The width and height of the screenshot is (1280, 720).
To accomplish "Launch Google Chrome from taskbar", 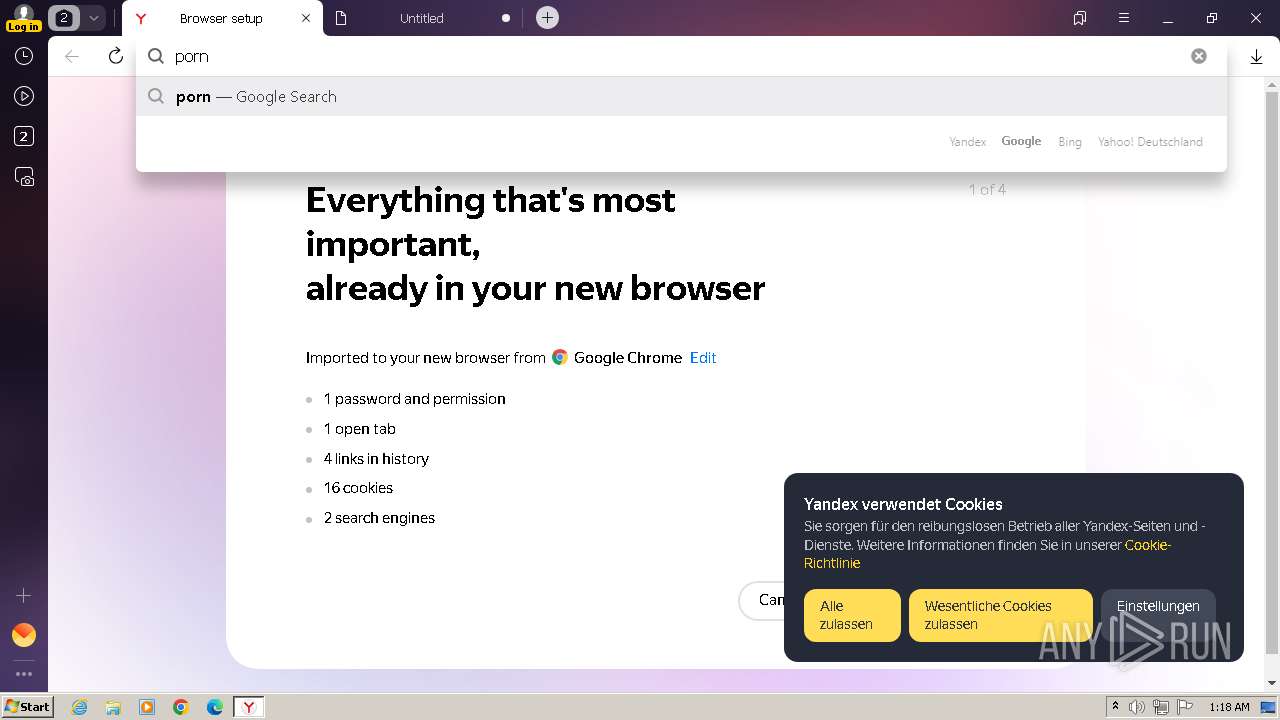I will coord(181,707).
